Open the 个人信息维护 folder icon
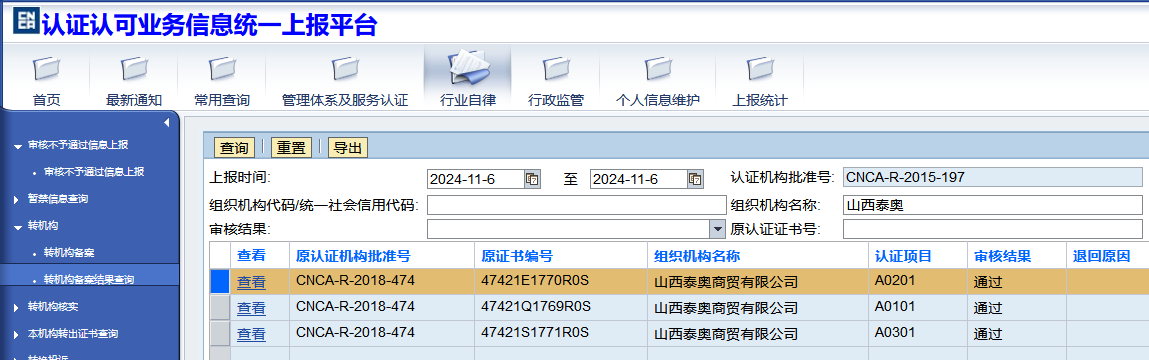Image resolution: width=1149 pixels, height=360 pixels. (657, 69)
